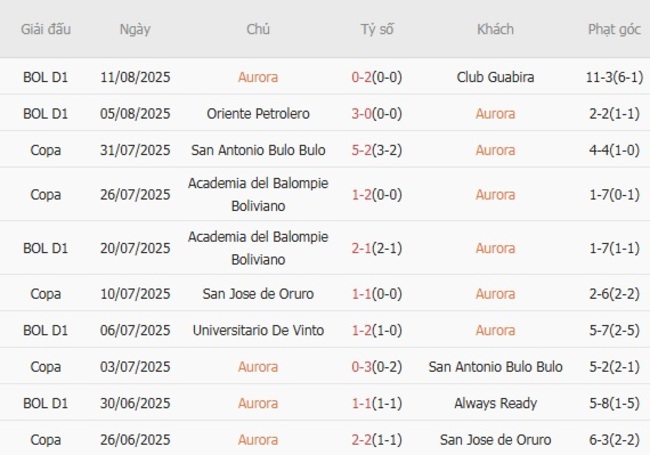Screen dimensions: 650x455
Task: Select the "Giải đấu" column header
Action: coord(46,29)
